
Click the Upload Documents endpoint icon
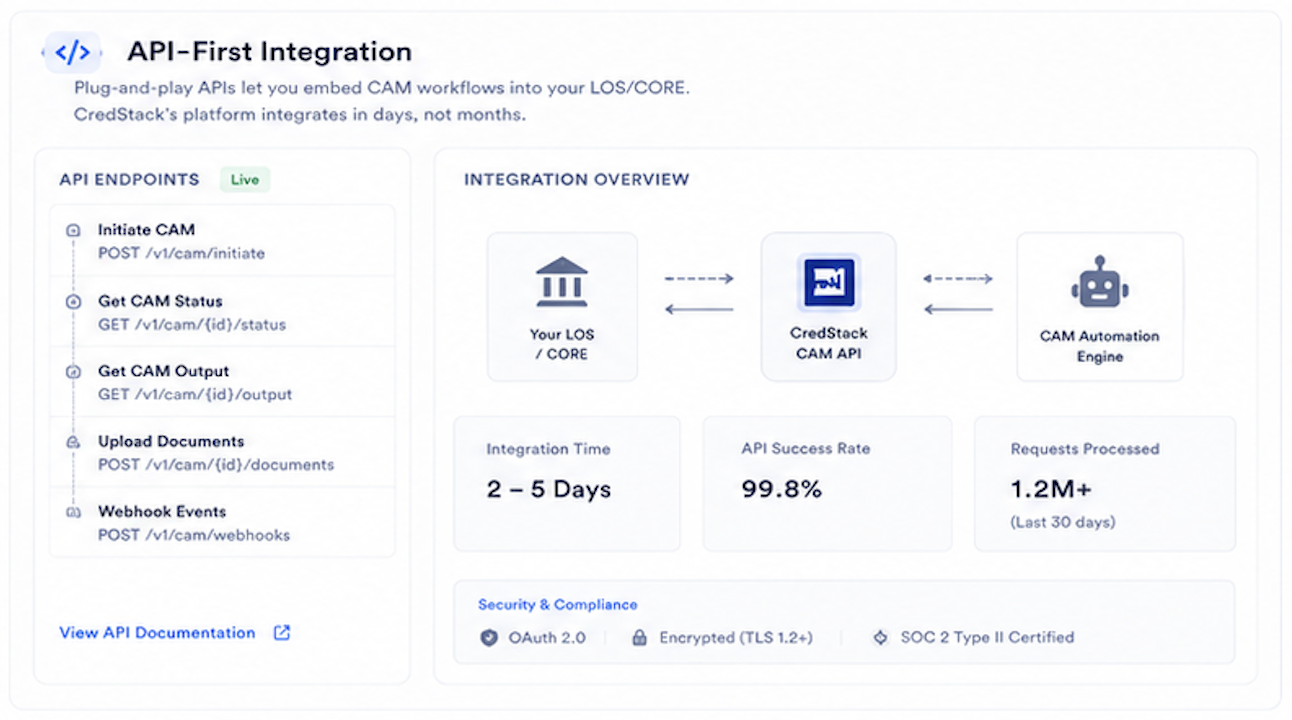pyautogui.click(x=73, y=441)
